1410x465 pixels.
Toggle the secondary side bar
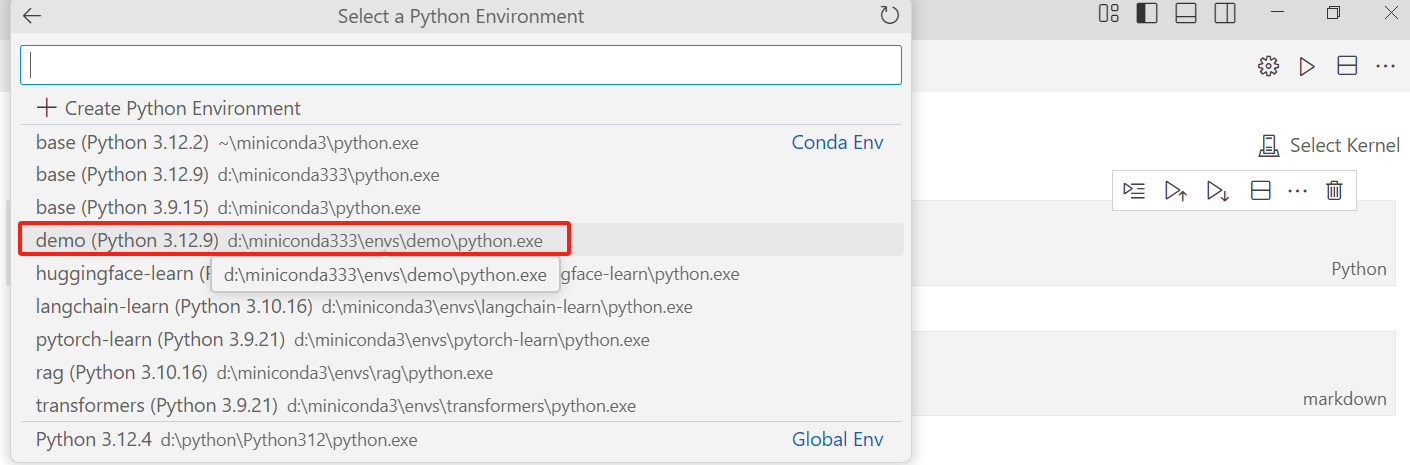tap(1225, 14)
